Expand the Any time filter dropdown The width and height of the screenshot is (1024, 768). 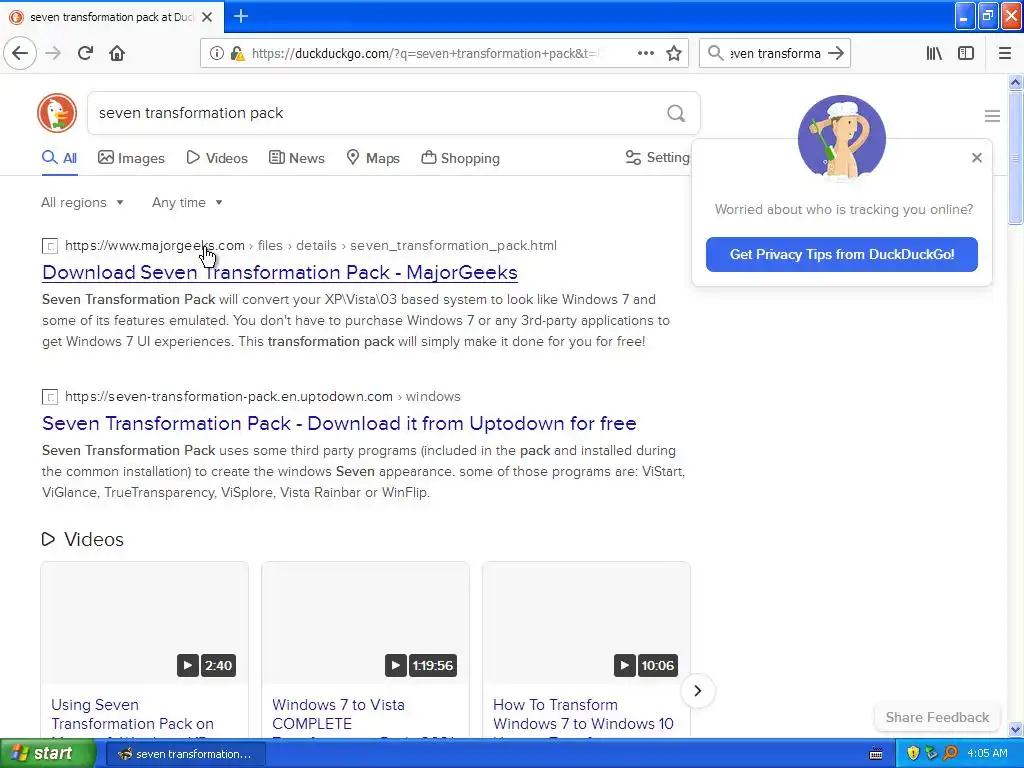pyautogui.click(x=187, y=202)
